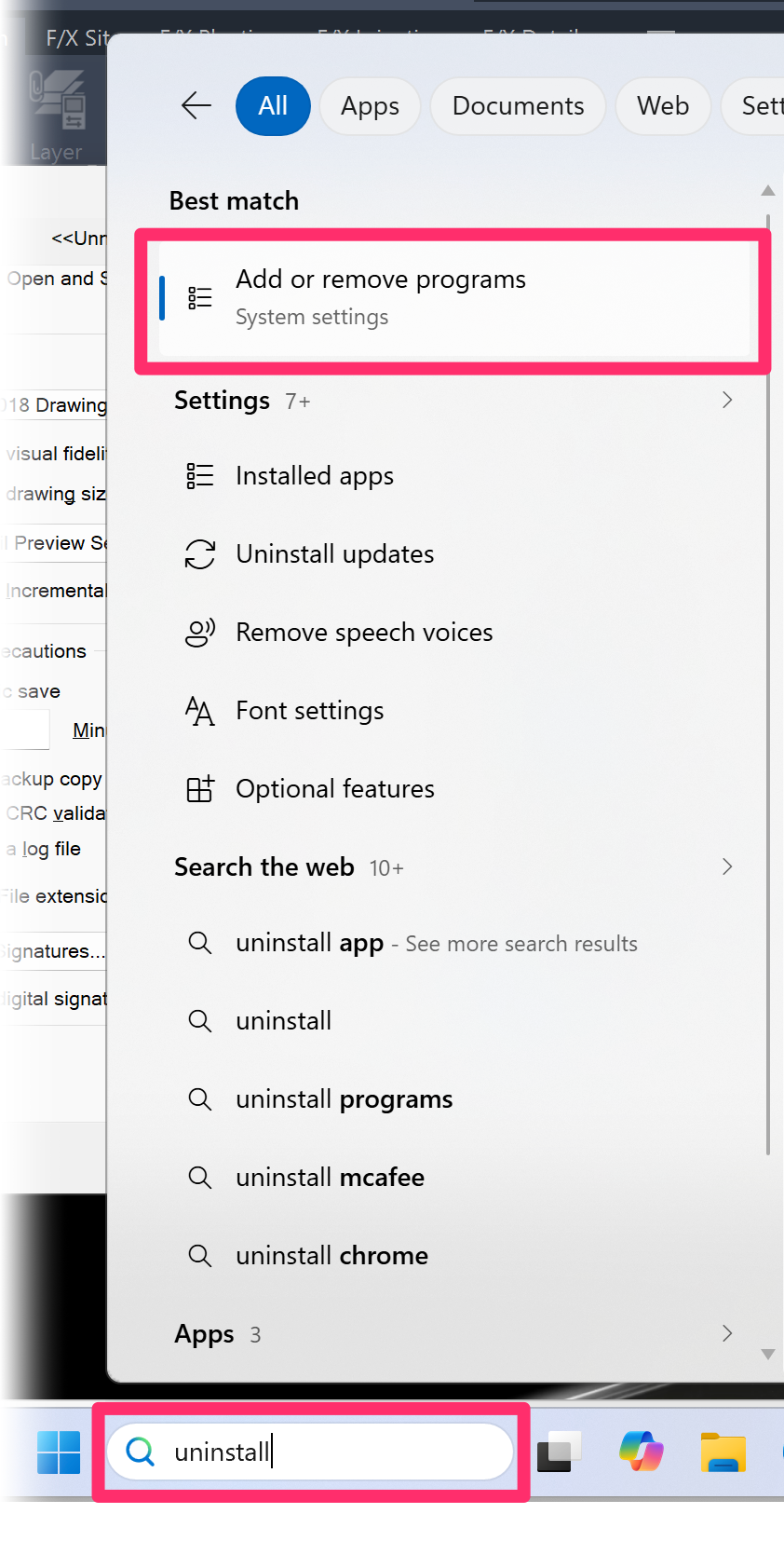The height and width of the screenshot is (1541, 784).
Task: Switch to the Documents search filter tab
Action: pos(518,105)
